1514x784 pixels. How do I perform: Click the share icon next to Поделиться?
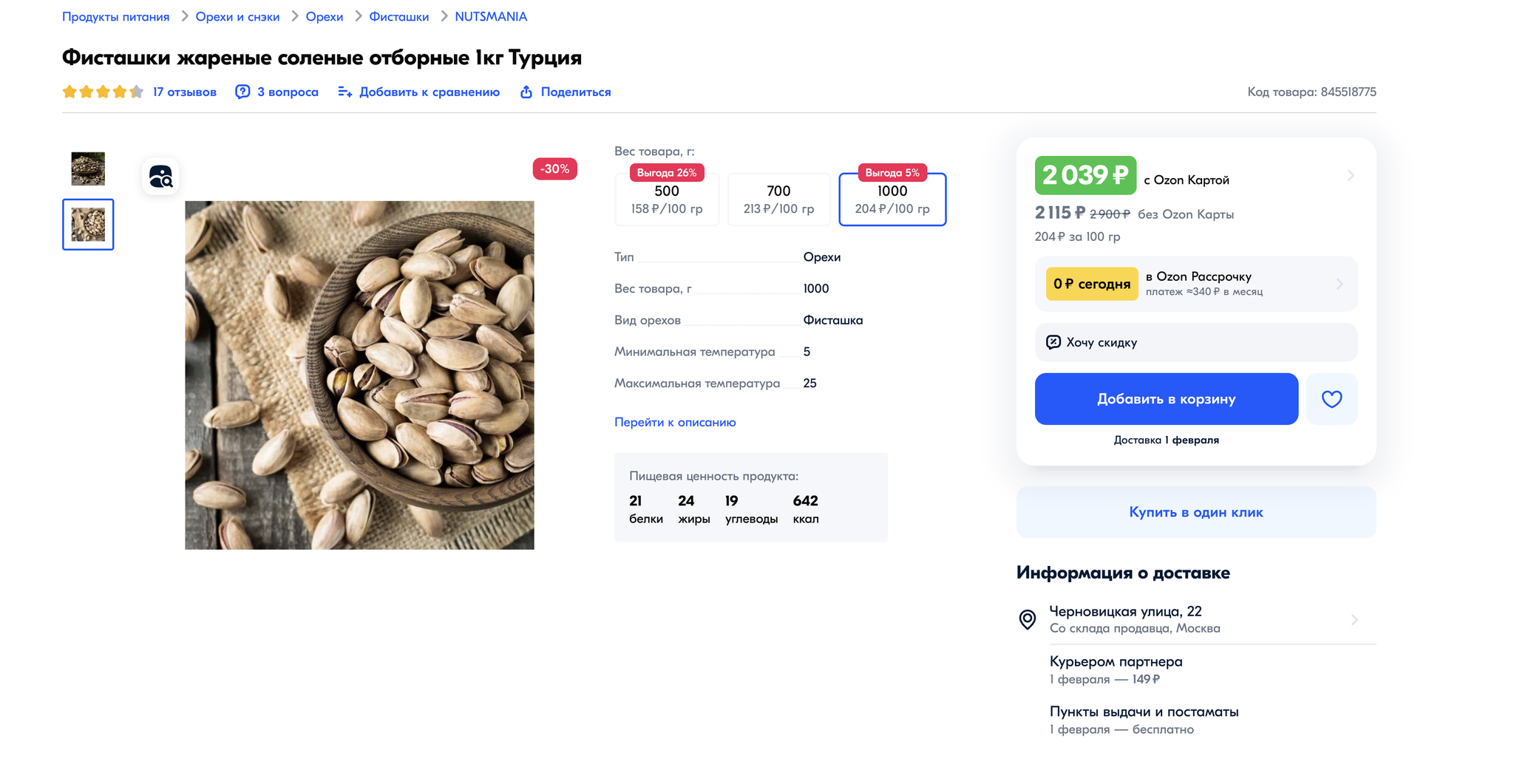coord(526,92)
